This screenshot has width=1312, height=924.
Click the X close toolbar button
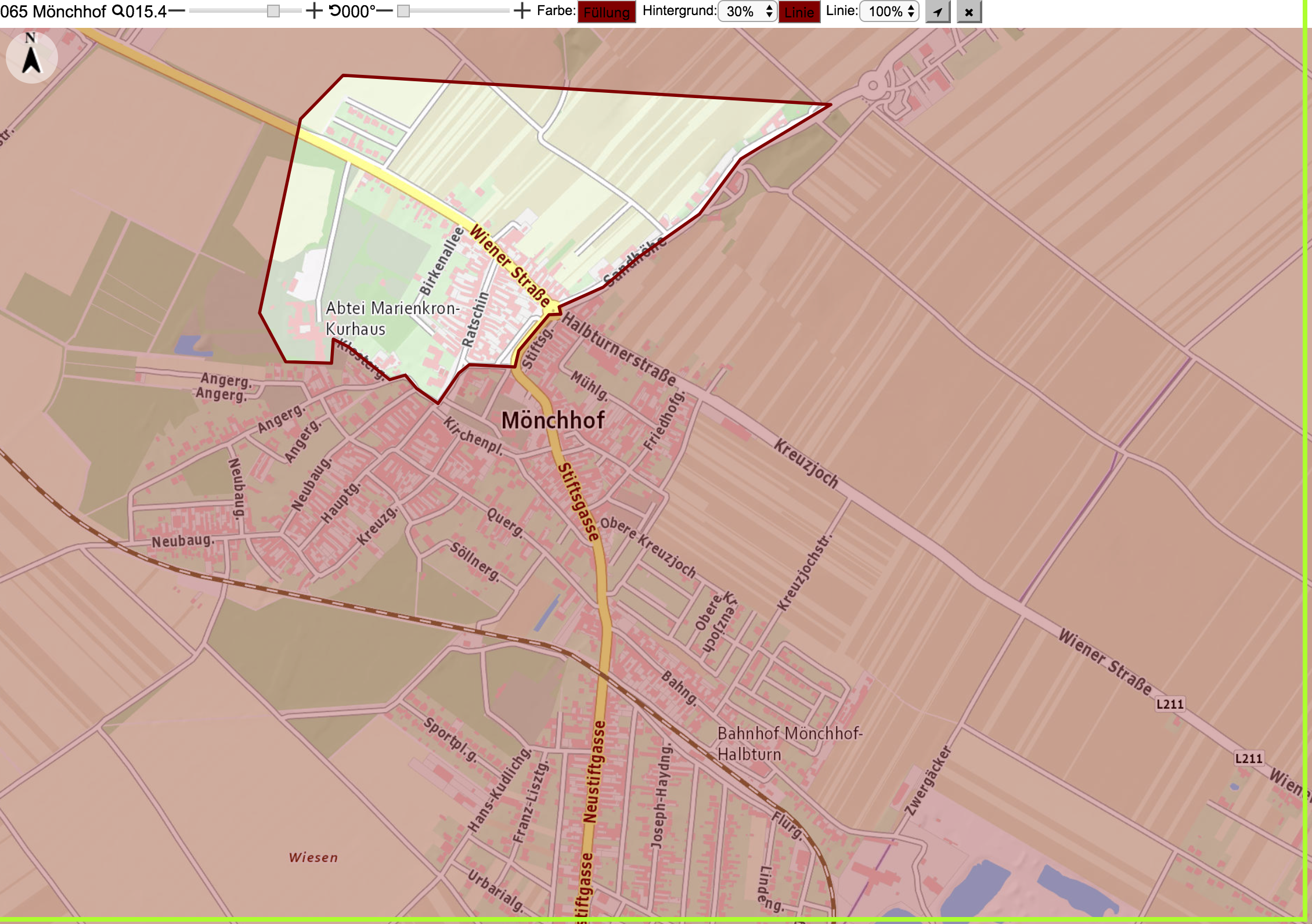[969, 12]
